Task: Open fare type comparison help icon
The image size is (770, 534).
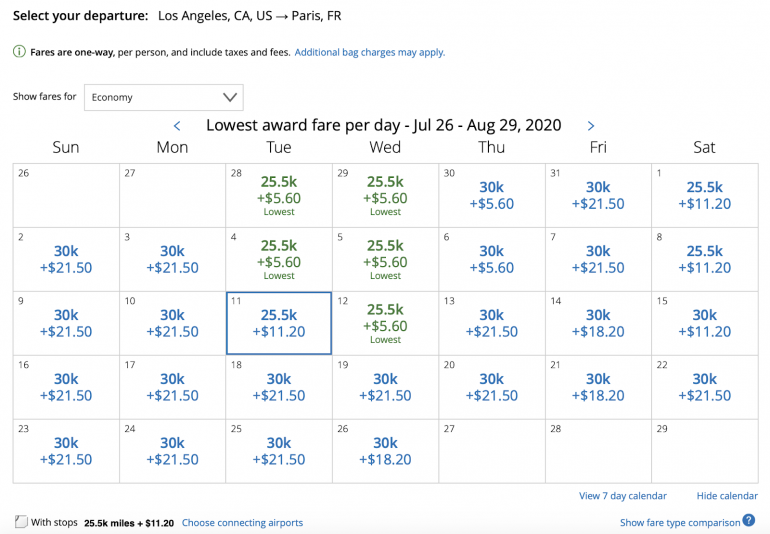Action: pos(749,521)
